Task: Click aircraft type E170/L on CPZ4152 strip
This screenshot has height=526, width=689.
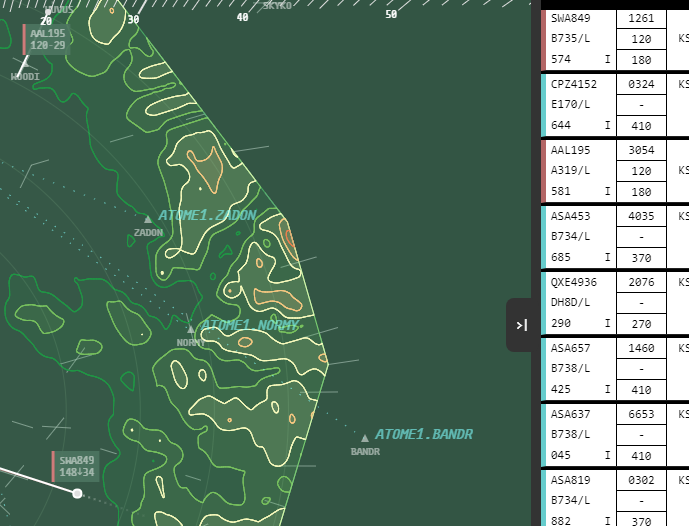Action: click(570, 104)
